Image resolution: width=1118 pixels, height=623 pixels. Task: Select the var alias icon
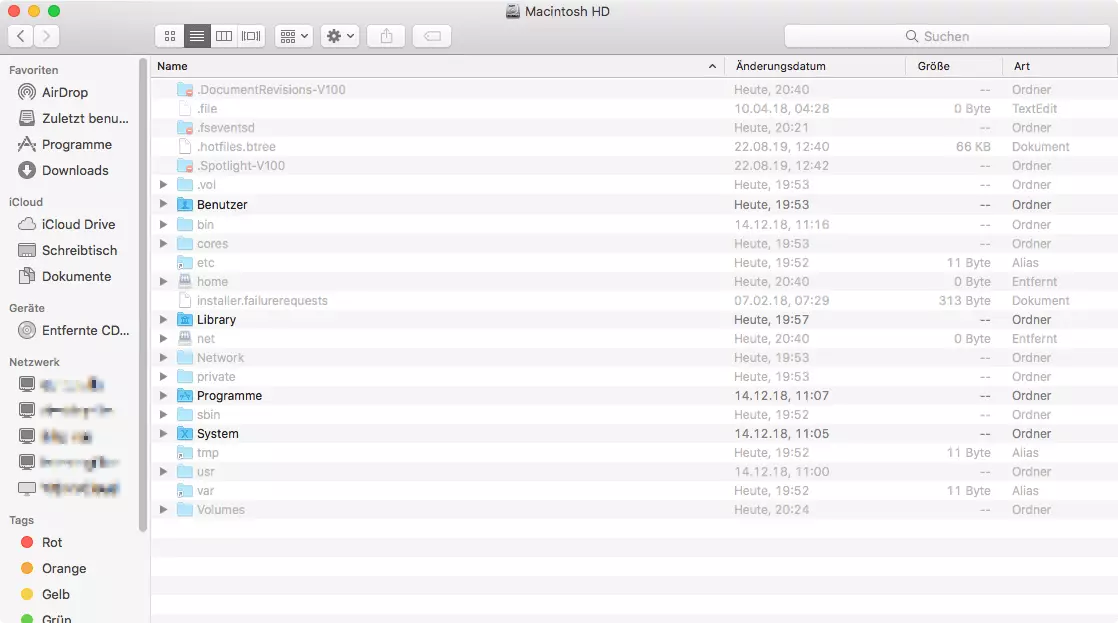pyautogui.click(x=185, y=490)
